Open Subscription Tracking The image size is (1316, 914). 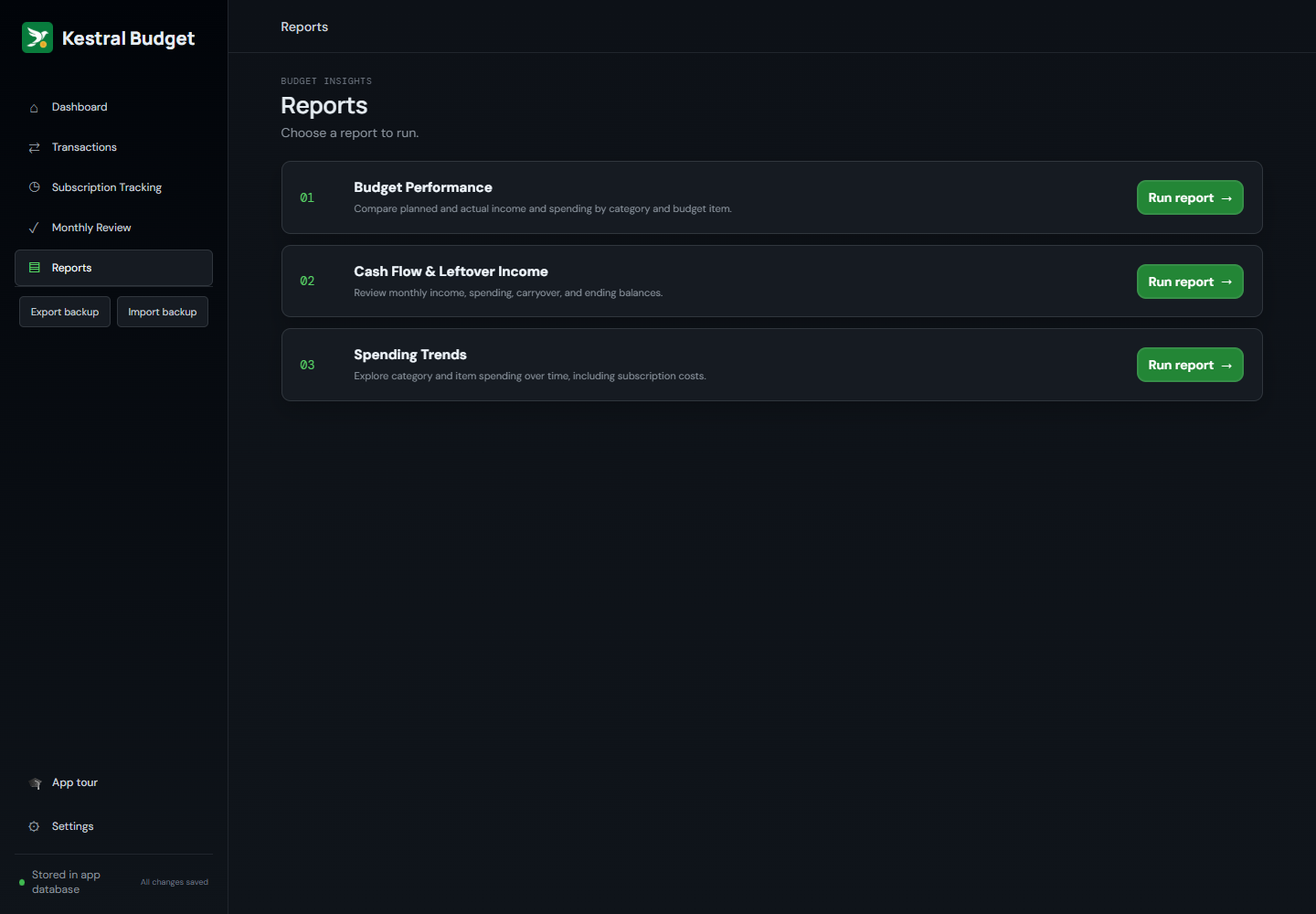(113, 187)
